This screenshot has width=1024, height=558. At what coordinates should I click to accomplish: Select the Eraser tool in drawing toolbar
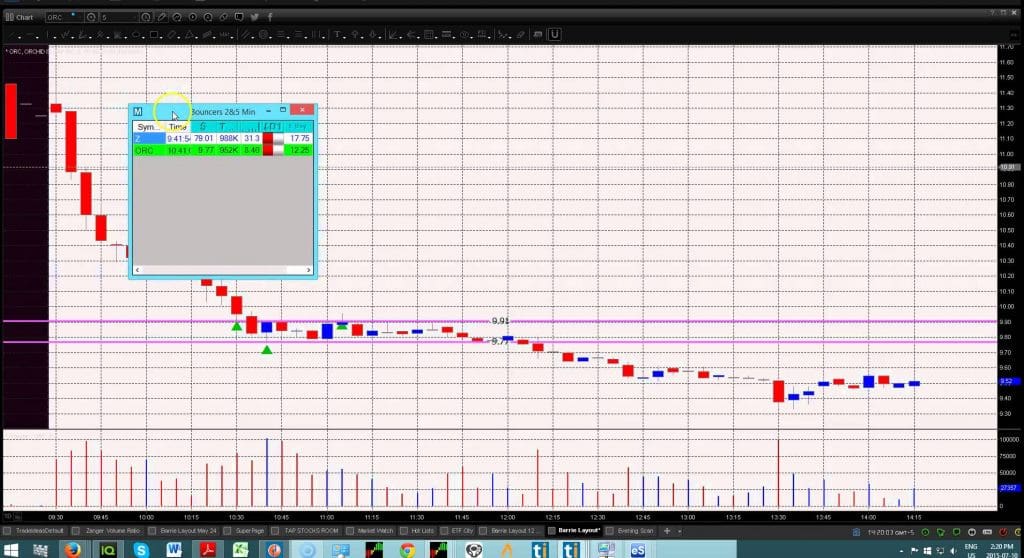tap(520, 34)
